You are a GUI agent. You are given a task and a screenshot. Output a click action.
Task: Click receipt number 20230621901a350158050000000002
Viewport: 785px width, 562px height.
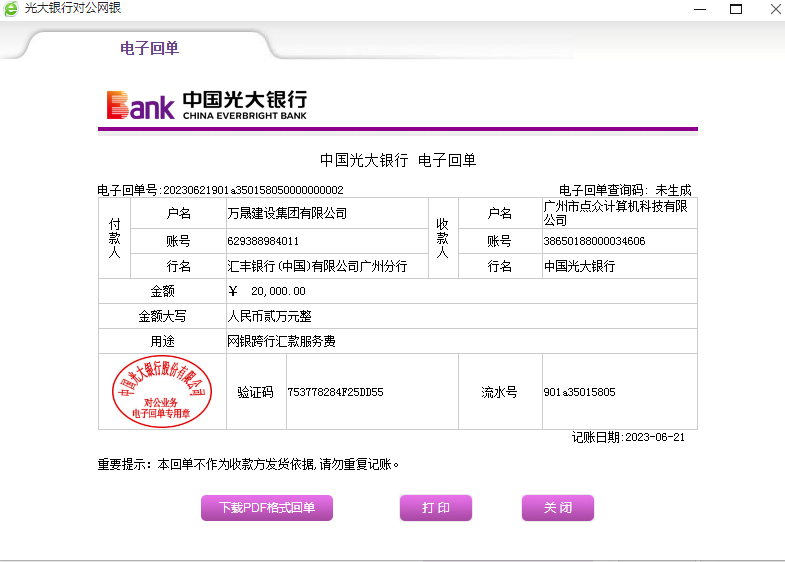point(253,190)
